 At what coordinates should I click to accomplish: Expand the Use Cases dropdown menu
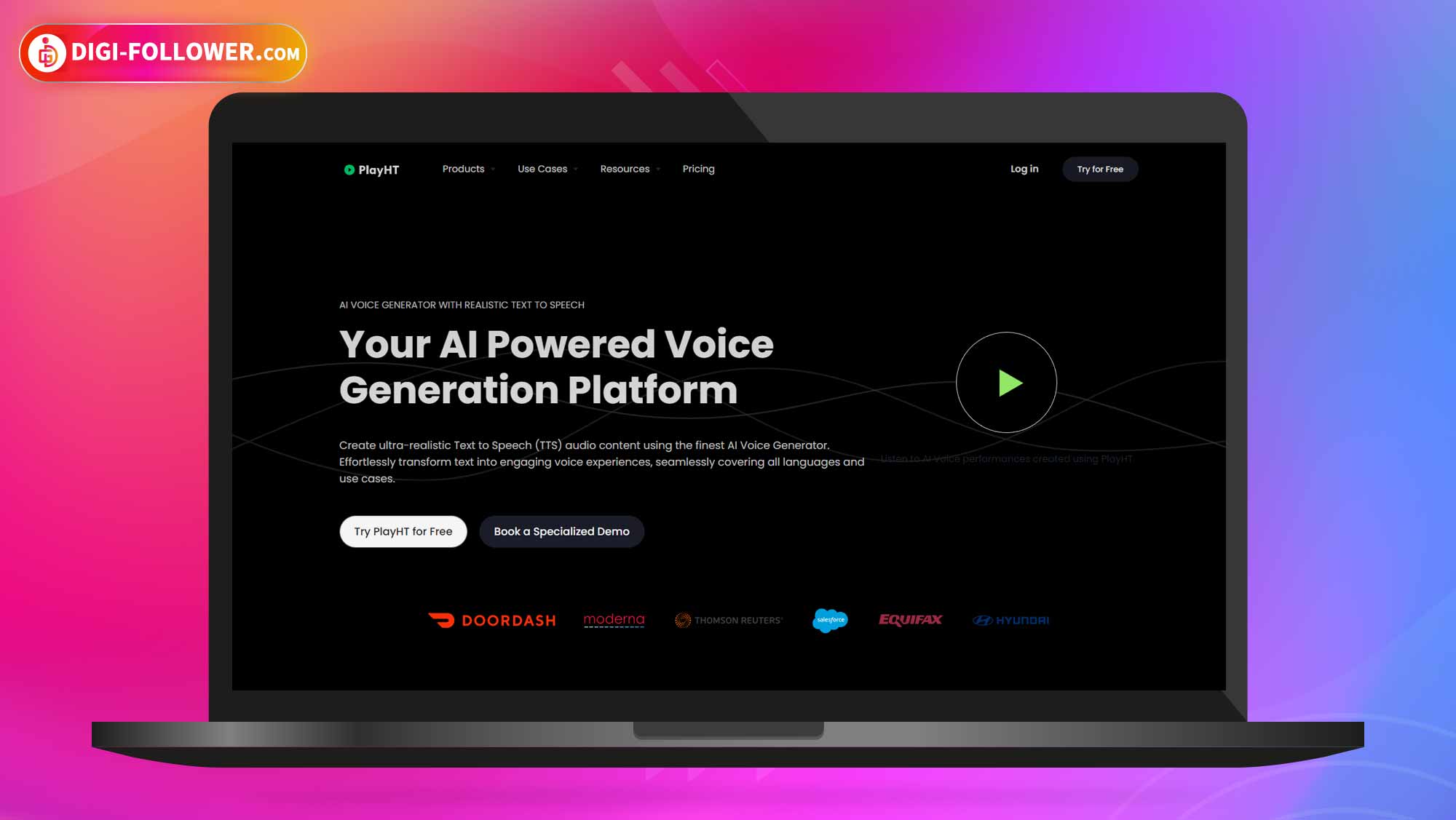point(547,168)
